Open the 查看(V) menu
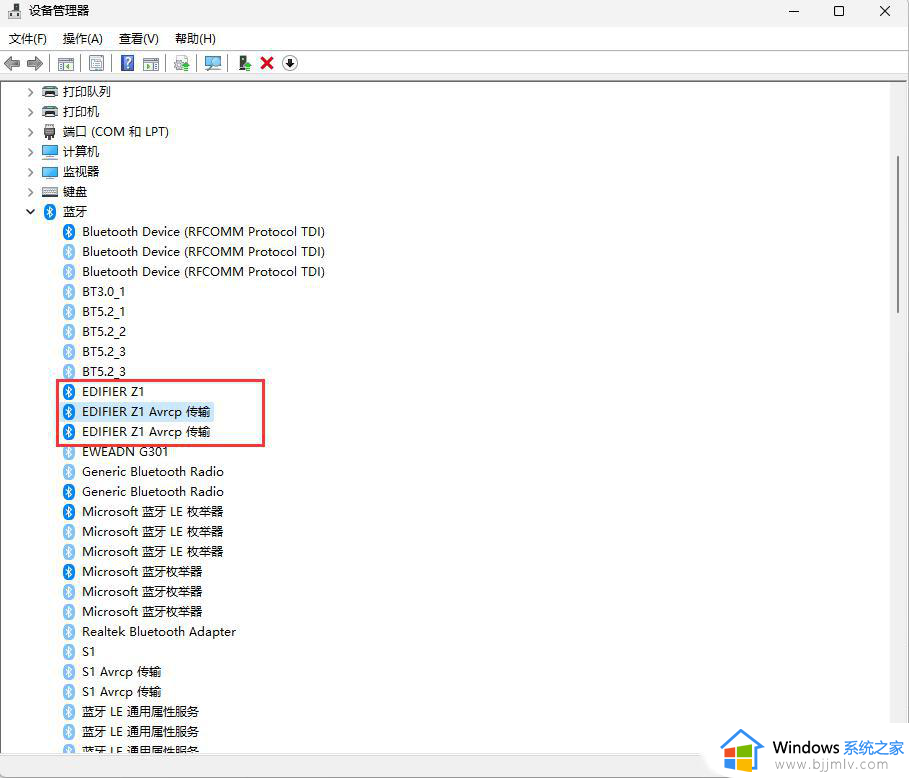The width and height of the screenshot is (909, 778). pos(139,39)
